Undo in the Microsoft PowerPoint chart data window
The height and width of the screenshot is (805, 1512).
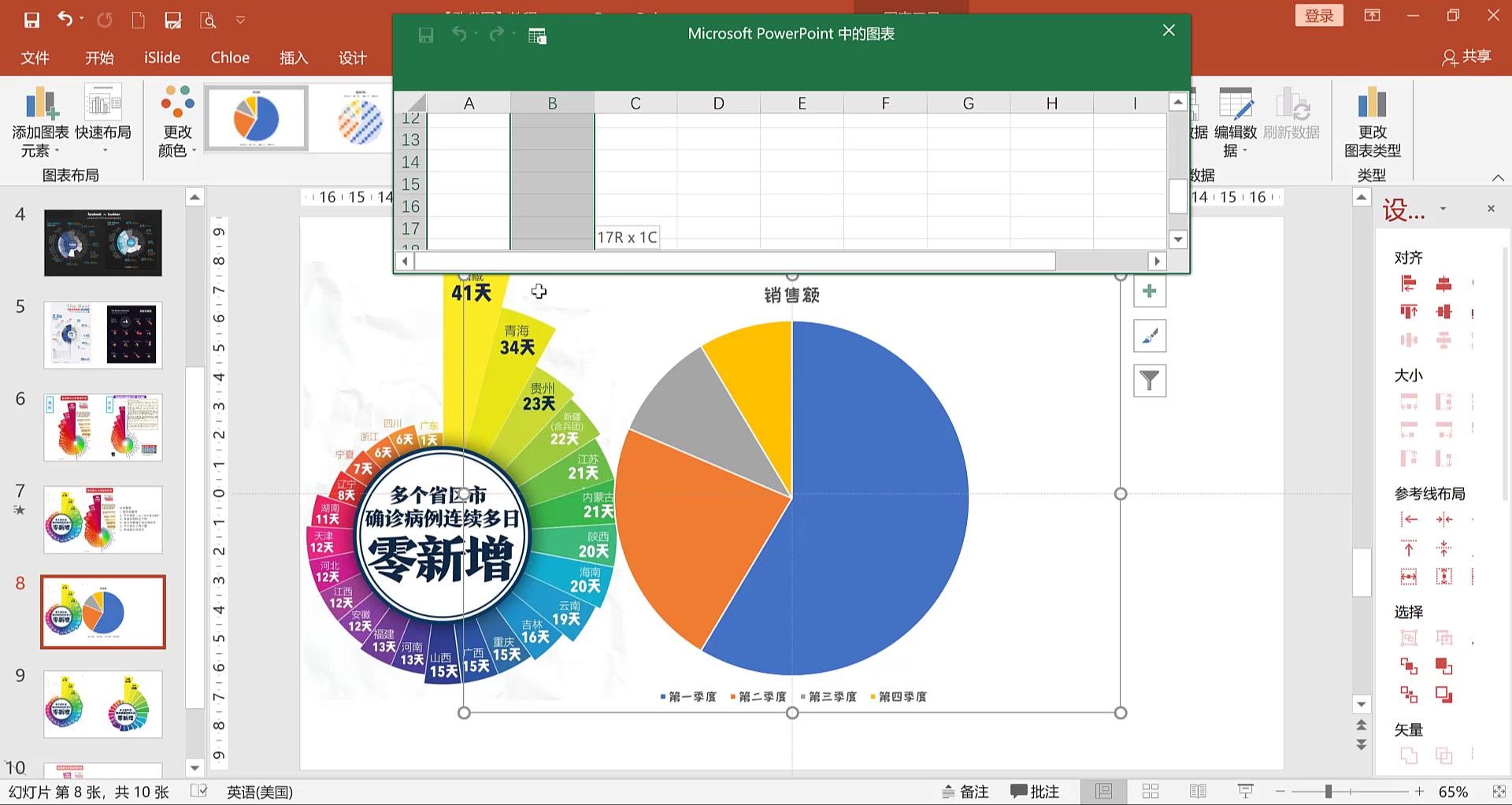click(x=459, y=34)
